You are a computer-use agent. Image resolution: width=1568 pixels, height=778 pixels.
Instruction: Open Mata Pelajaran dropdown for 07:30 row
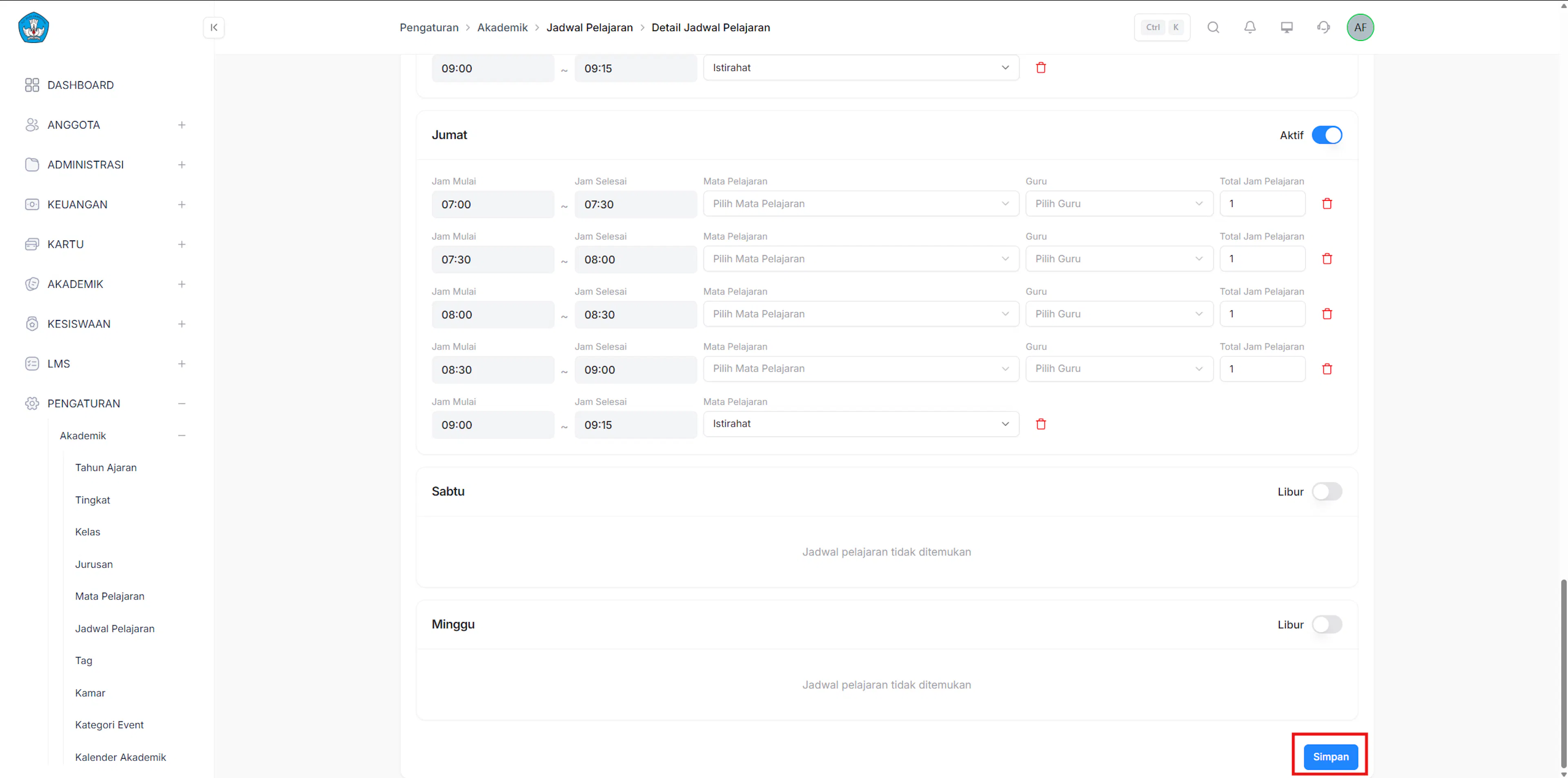(x=861, y=258)
